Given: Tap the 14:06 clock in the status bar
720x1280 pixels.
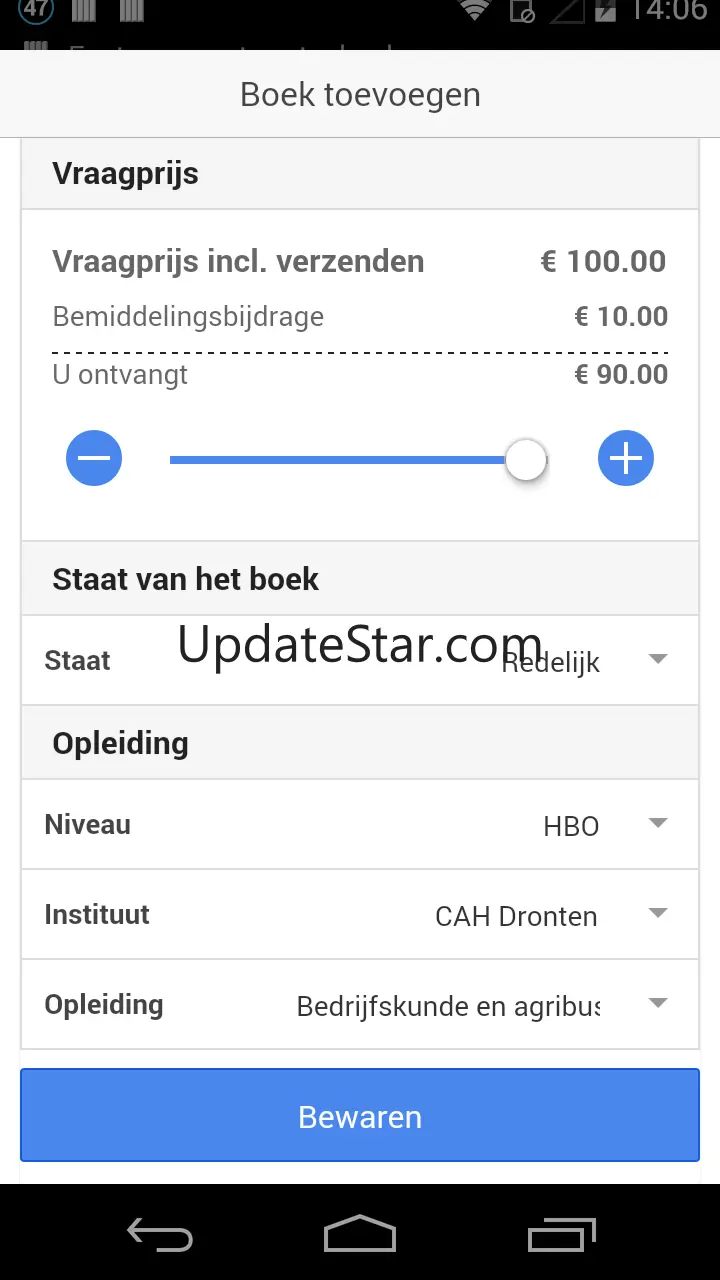Looking at the screenshot, I should 668,11.
